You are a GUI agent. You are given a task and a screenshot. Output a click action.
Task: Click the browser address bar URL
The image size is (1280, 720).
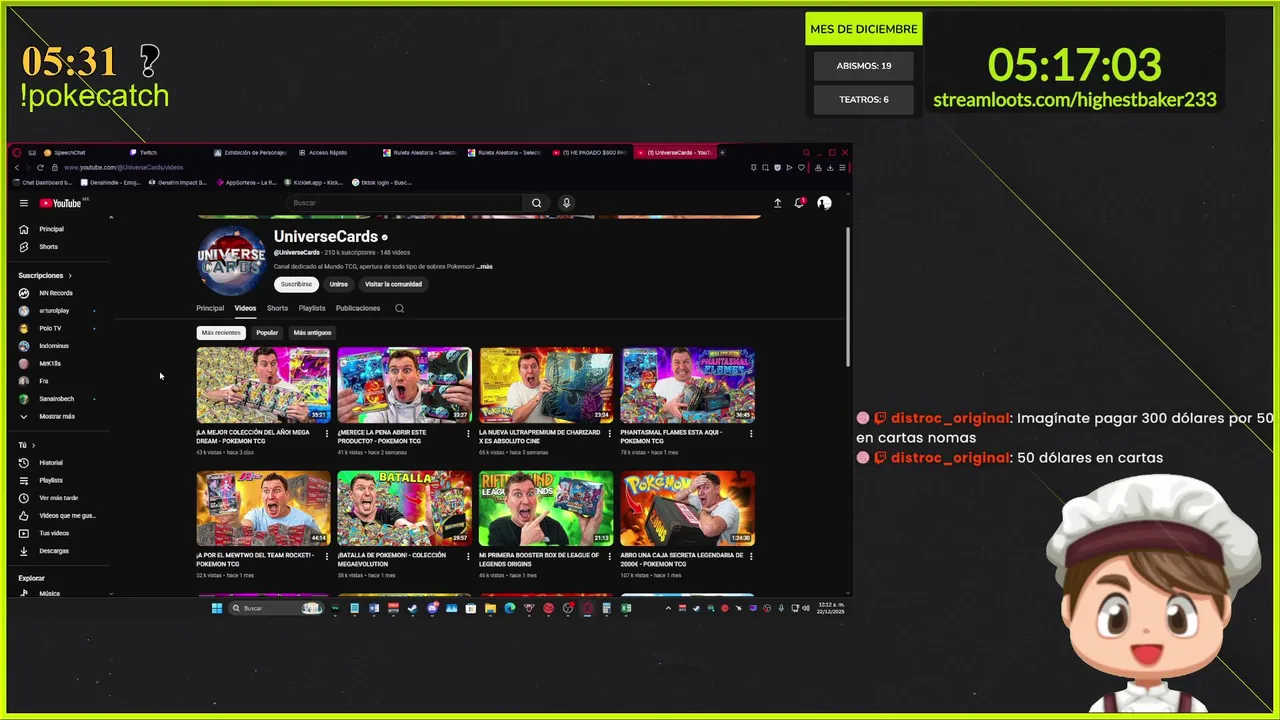click(124, 167)
